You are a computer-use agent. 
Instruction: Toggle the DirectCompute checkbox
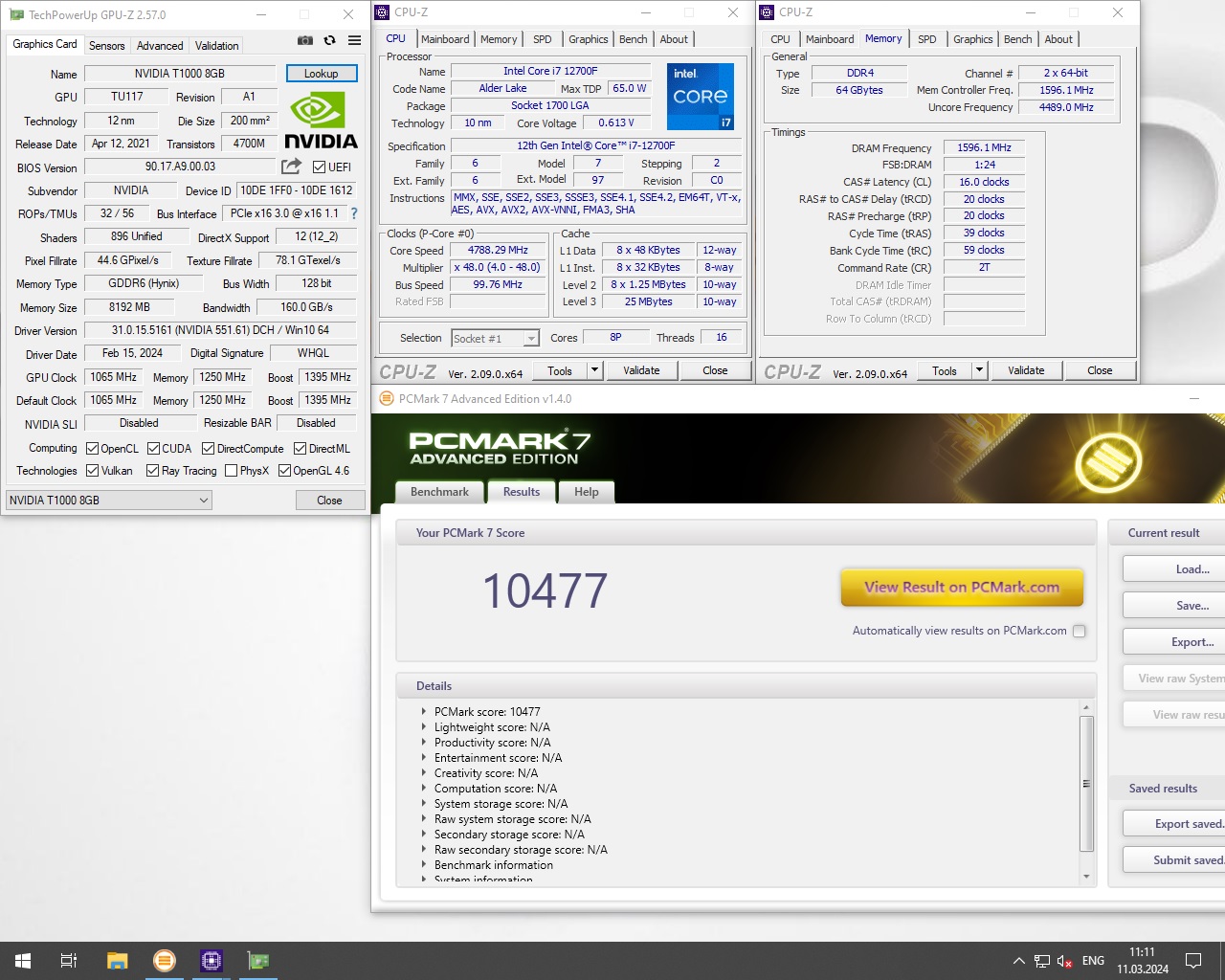pyautogui.click(x=209, y=448)
